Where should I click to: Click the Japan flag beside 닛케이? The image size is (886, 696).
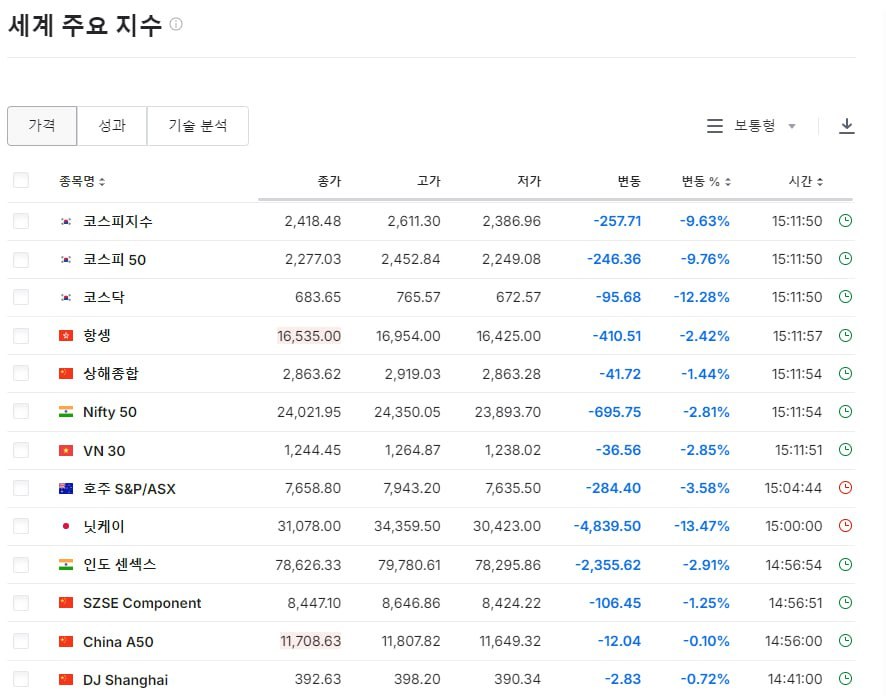click(x=66, y=526)
